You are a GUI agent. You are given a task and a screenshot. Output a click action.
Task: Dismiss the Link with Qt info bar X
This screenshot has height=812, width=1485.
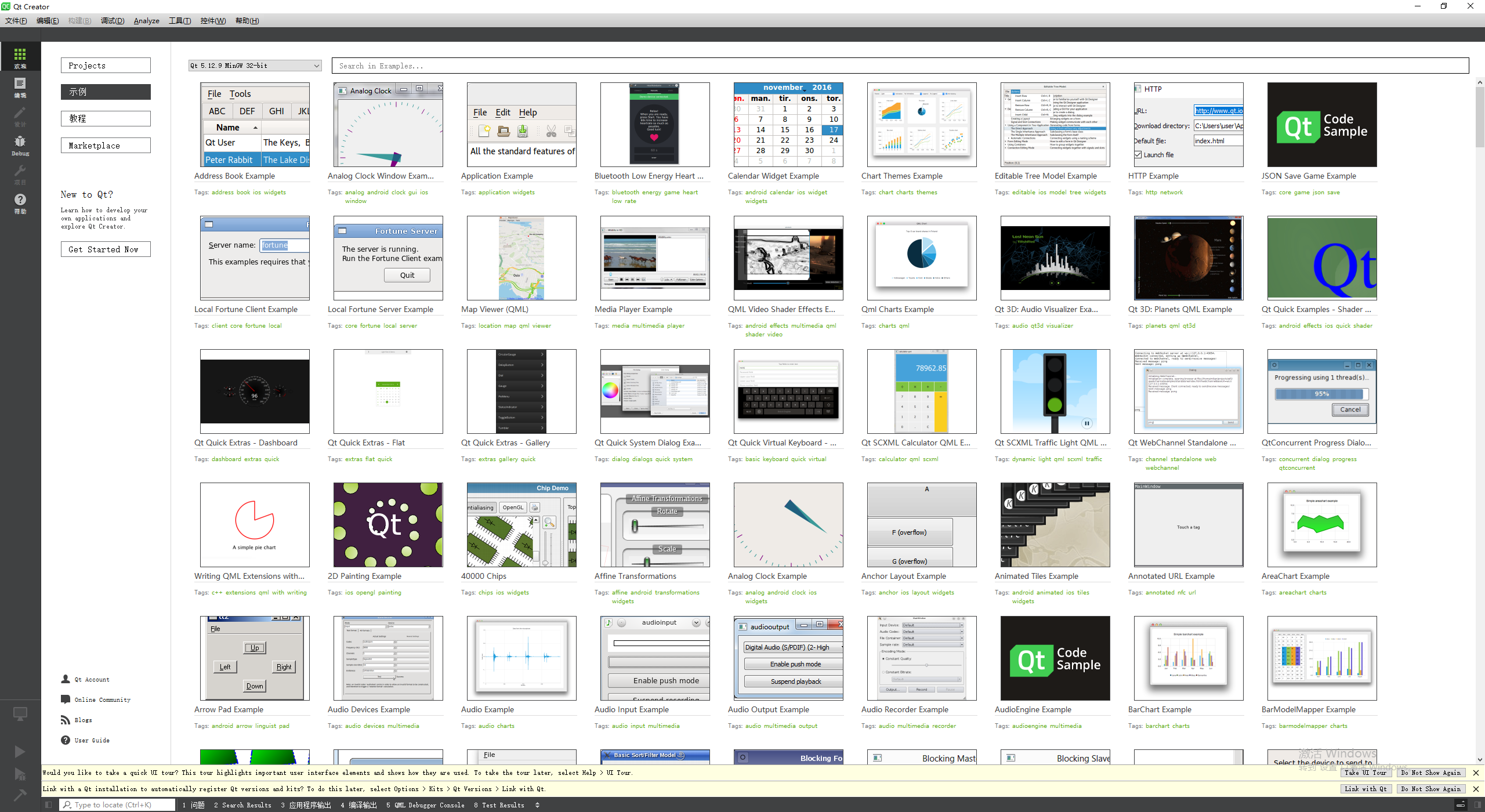(1476, 789)
